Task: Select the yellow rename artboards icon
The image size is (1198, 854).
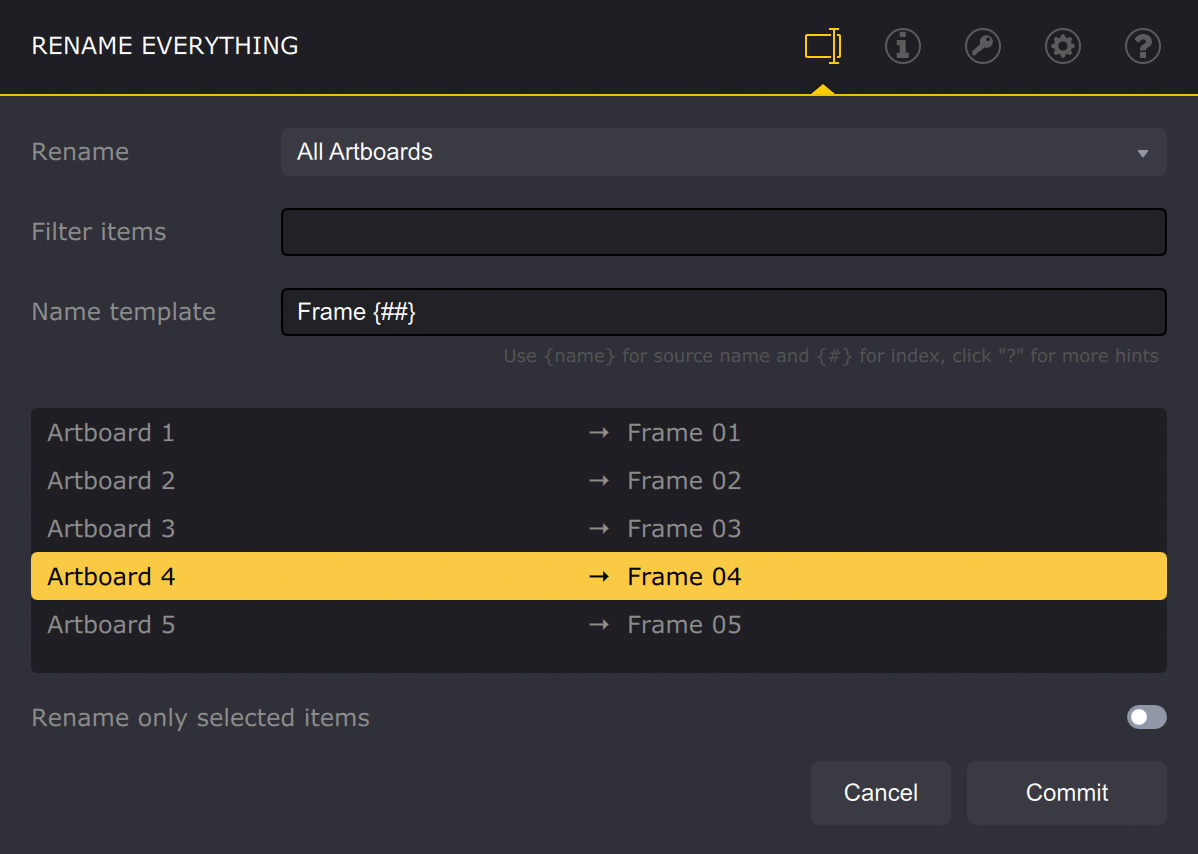Action: tap(822, 46)
